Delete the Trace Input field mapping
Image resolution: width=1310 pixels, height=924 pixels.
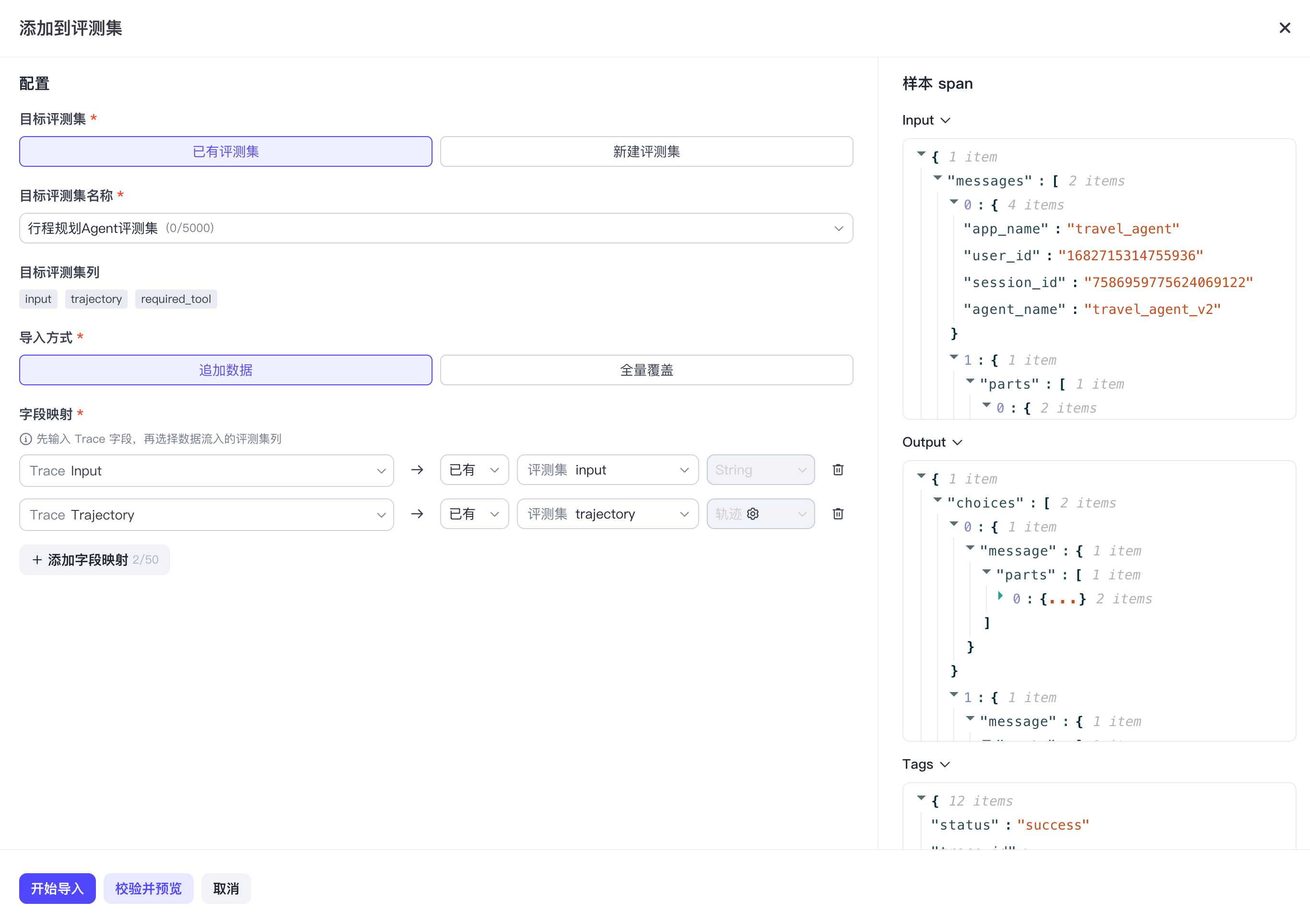838,470
